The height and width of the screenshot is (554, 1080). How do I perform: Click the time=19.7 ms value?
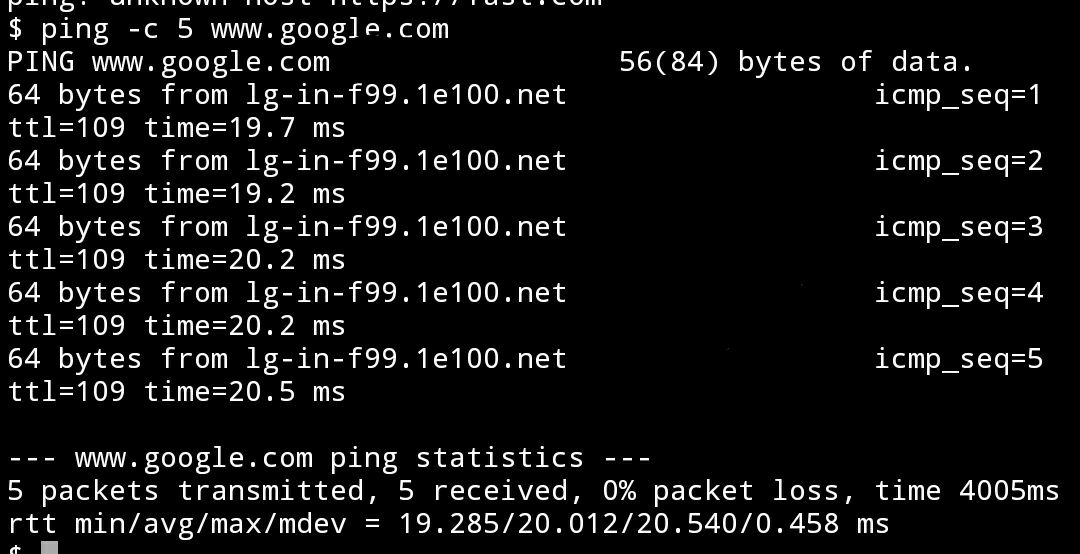(x=244, y=128)
